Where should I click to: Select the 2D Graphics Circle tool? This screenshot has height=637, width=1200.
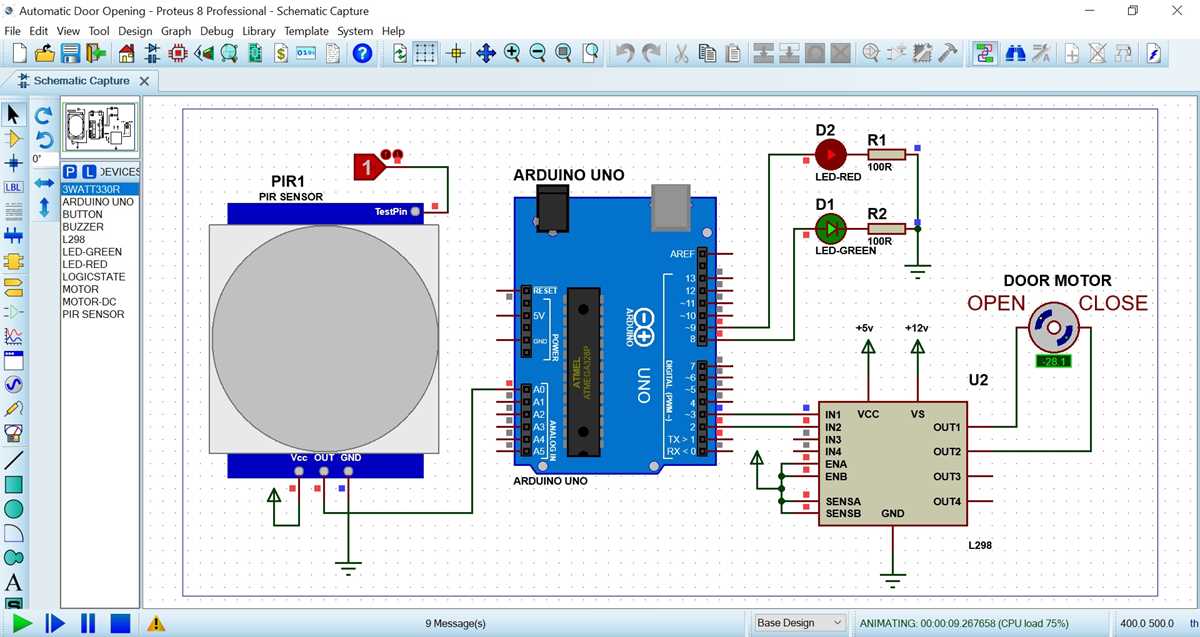coord(14,509)
